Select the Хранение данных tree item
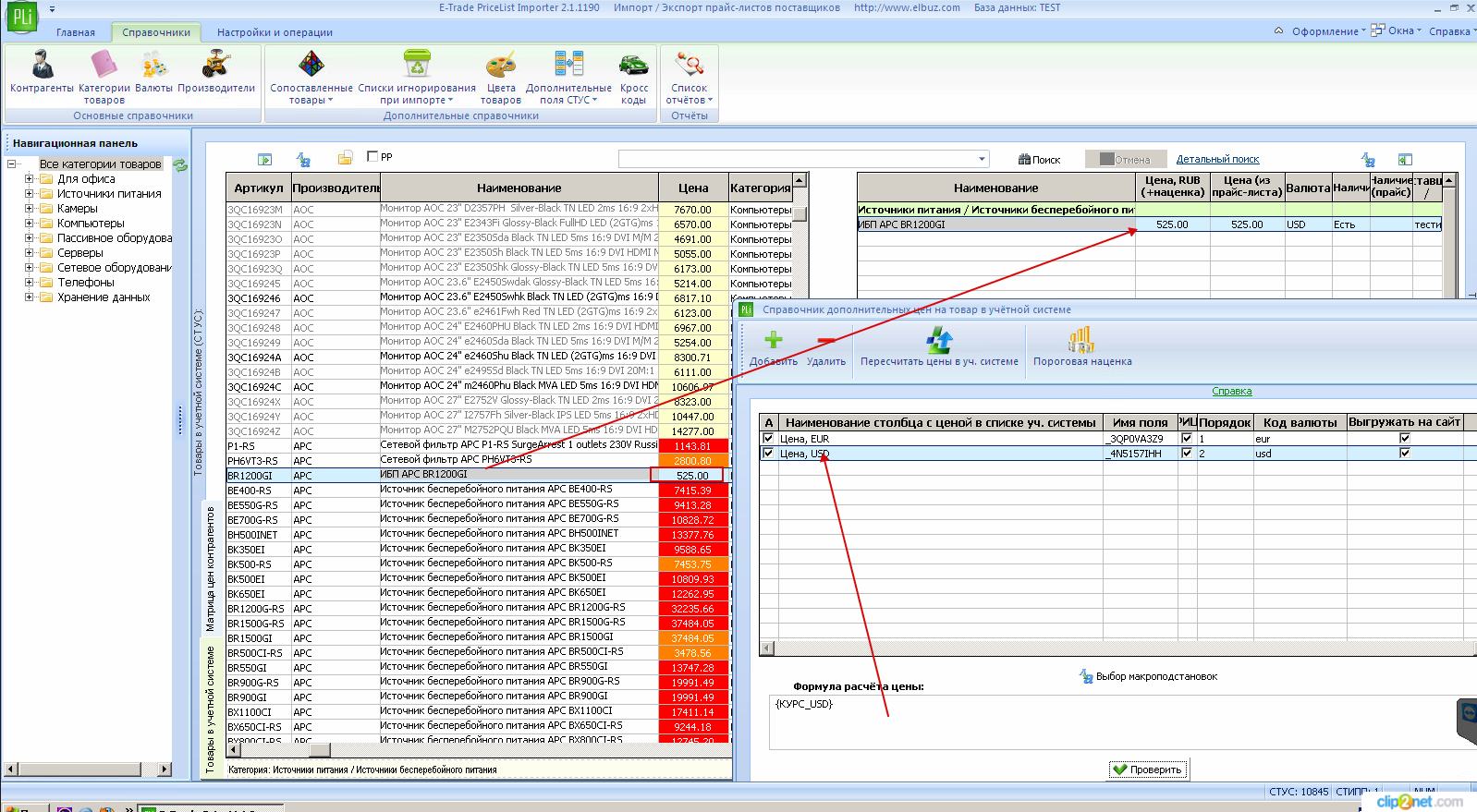Screen dimensions: 1477x812 tap(104, 297)
